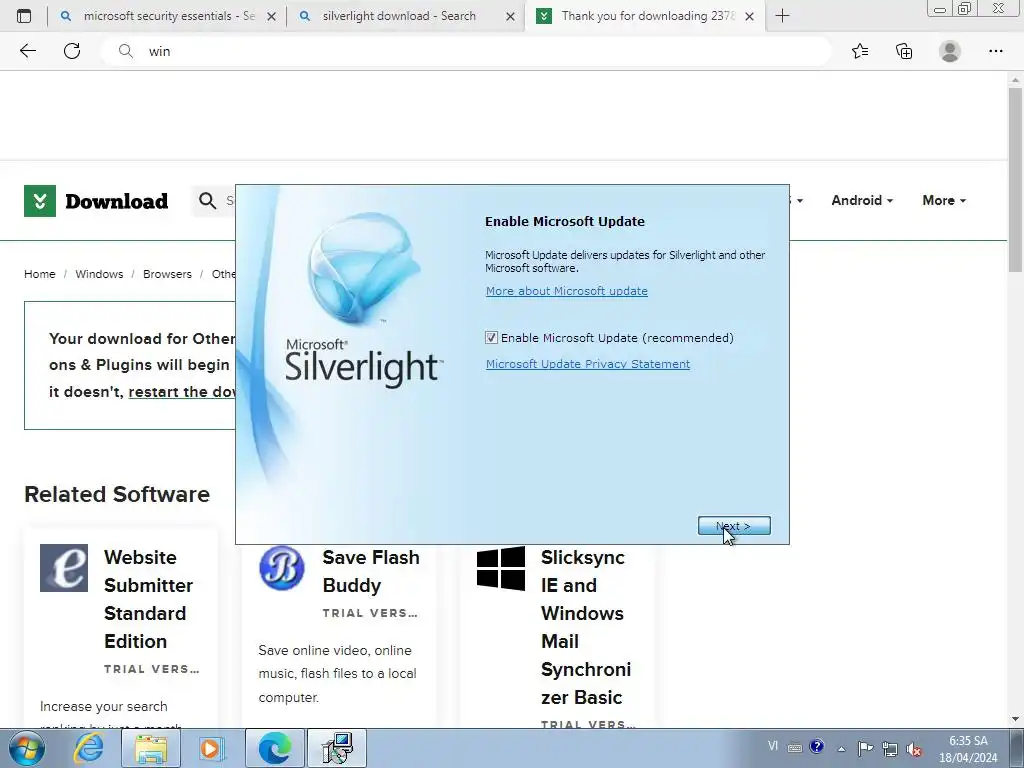1024x768 pixels.
Task: Click the Download site name text
Action: coord(116,201)
